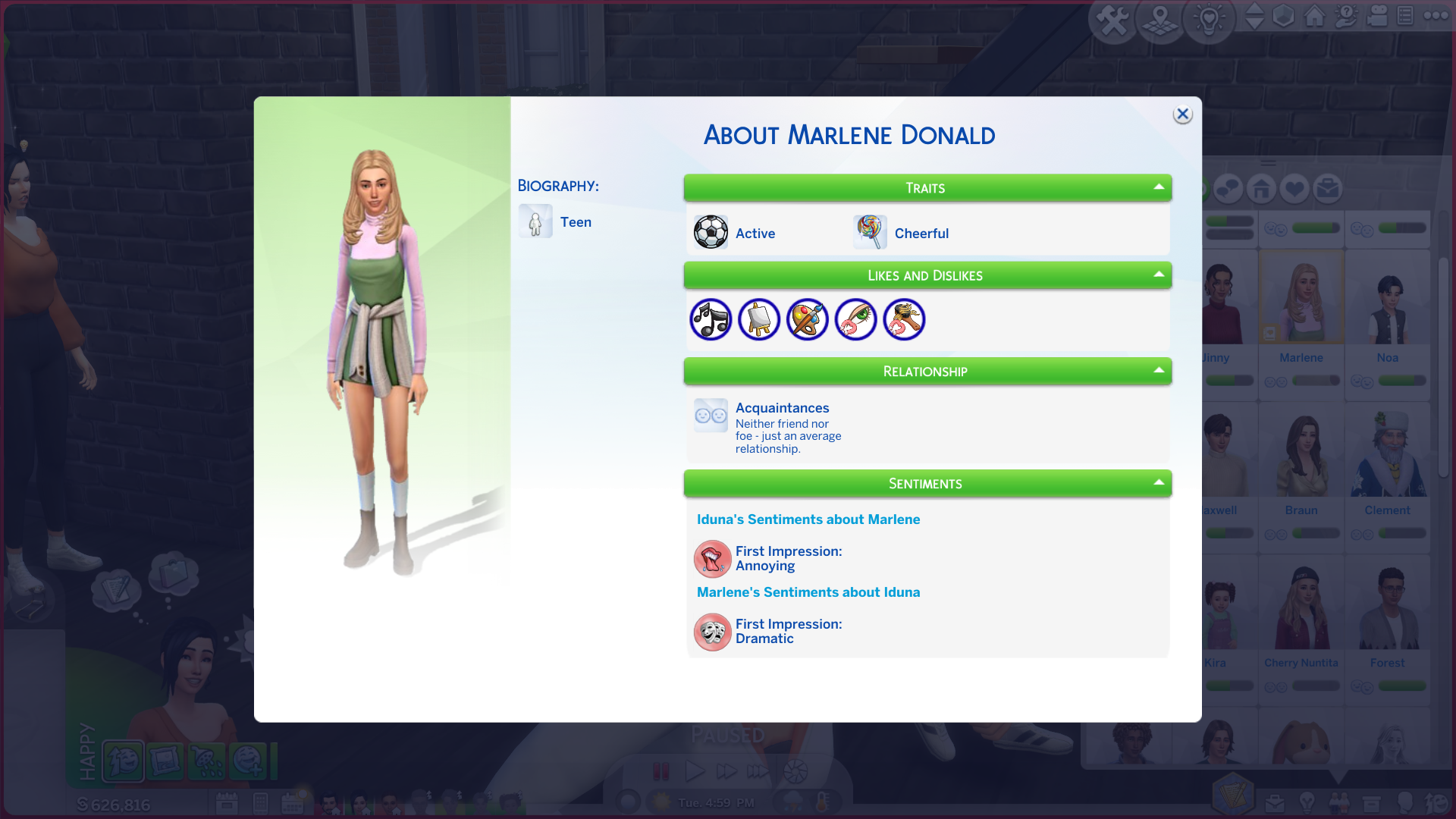This screenshot has width=1456, height=819.
Task: Select Braun's portrait in relationships panel
Action: click(x=1301, y=450)
